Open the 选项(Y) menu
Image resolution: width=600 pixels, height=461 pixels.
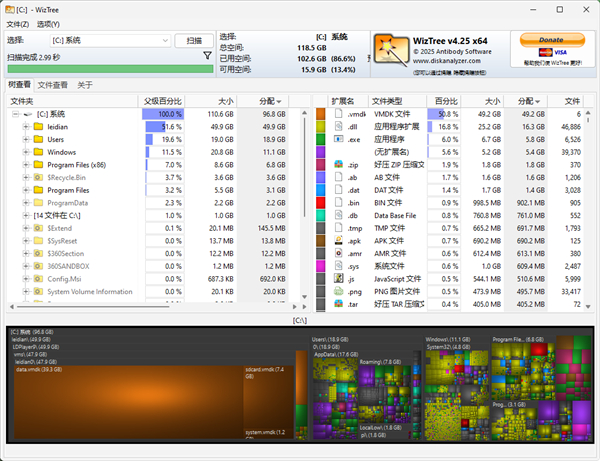(x=48, y=23)
